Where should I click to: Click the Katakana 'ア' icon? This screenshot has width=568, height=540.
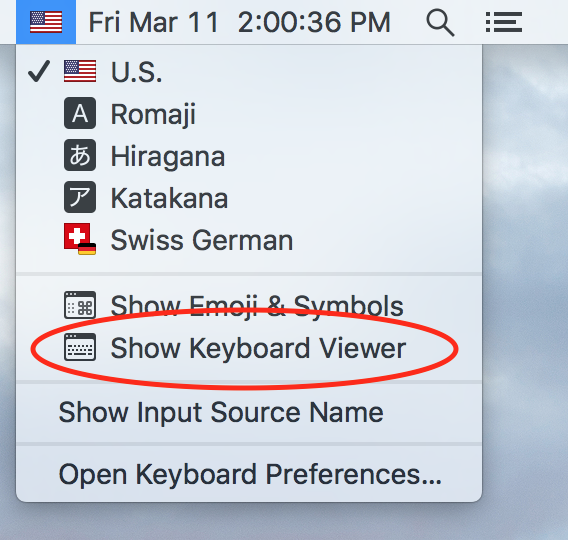(x=80, y=197)
